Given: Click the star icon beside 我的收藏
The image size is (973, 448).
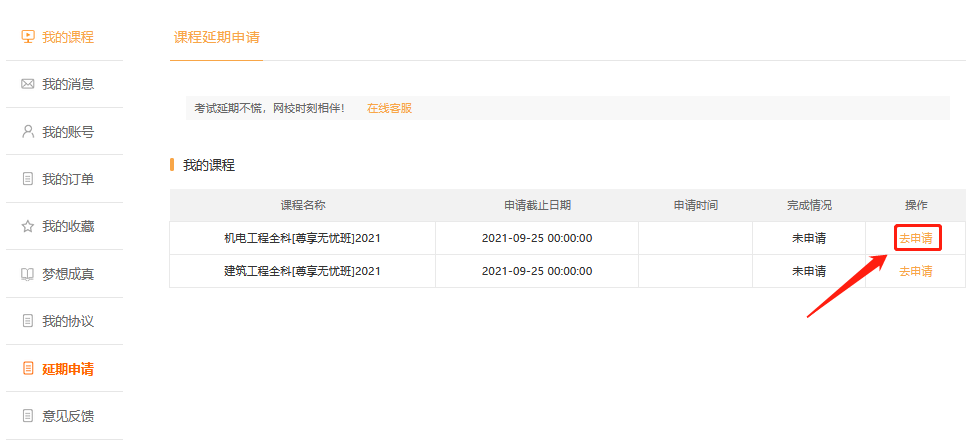Looking at the screenshot, I should [x=28, y=226].
